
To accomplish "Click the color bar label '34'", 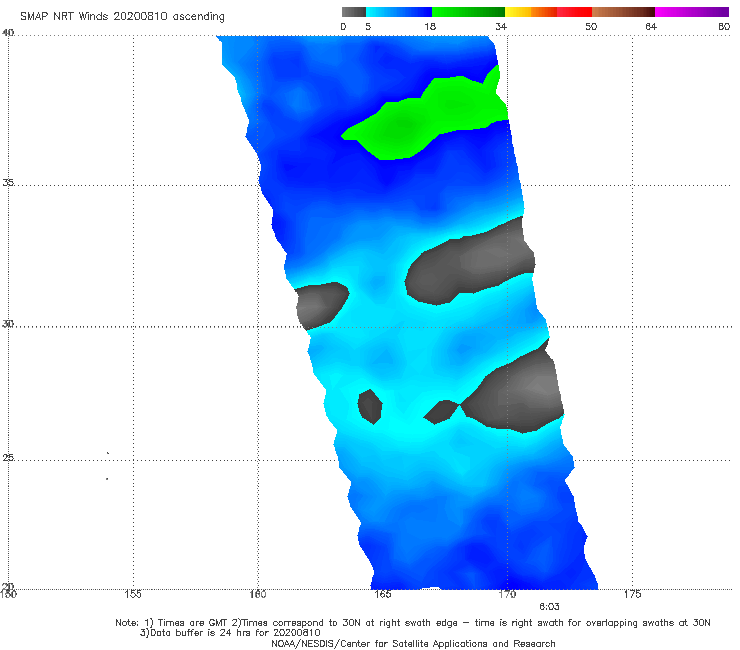I will (x=501, y=26).
